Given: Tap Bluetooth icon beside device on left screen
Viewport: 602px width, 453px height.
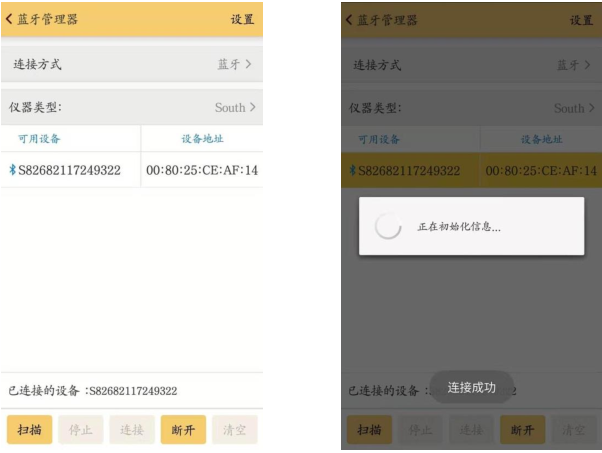Looking at the screenshot, I should (13, 170).
